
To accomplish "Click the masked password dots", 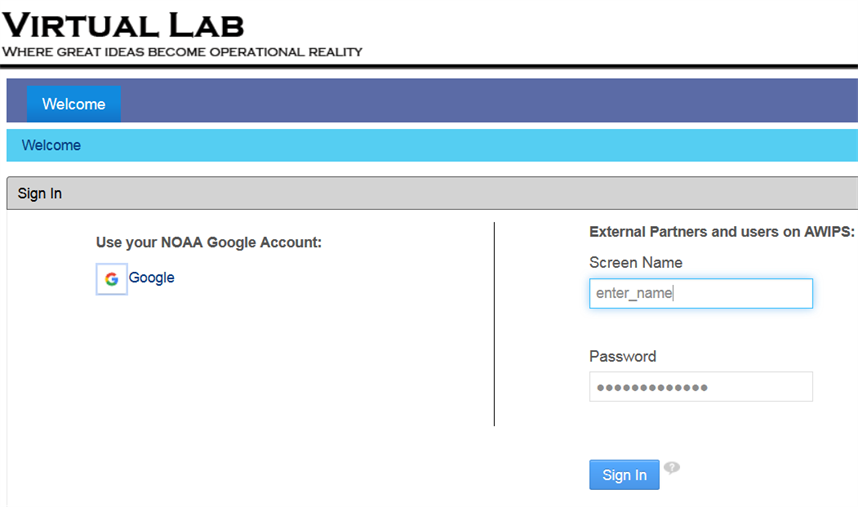I will 652,388.
